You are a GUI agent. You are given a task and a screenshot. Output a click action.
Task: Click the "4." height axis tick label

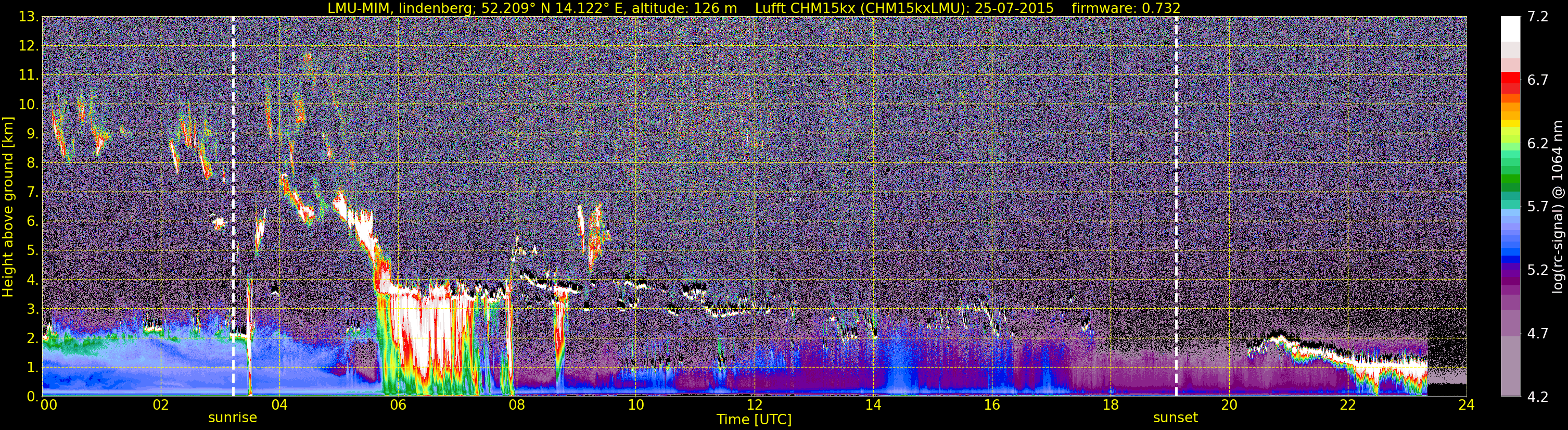click(x=32, y=280)
